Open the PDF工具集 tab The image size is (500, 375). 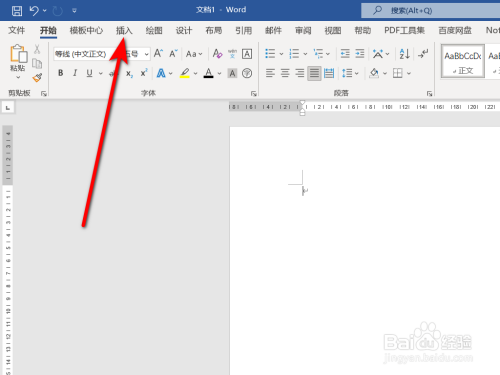[404, 31]
